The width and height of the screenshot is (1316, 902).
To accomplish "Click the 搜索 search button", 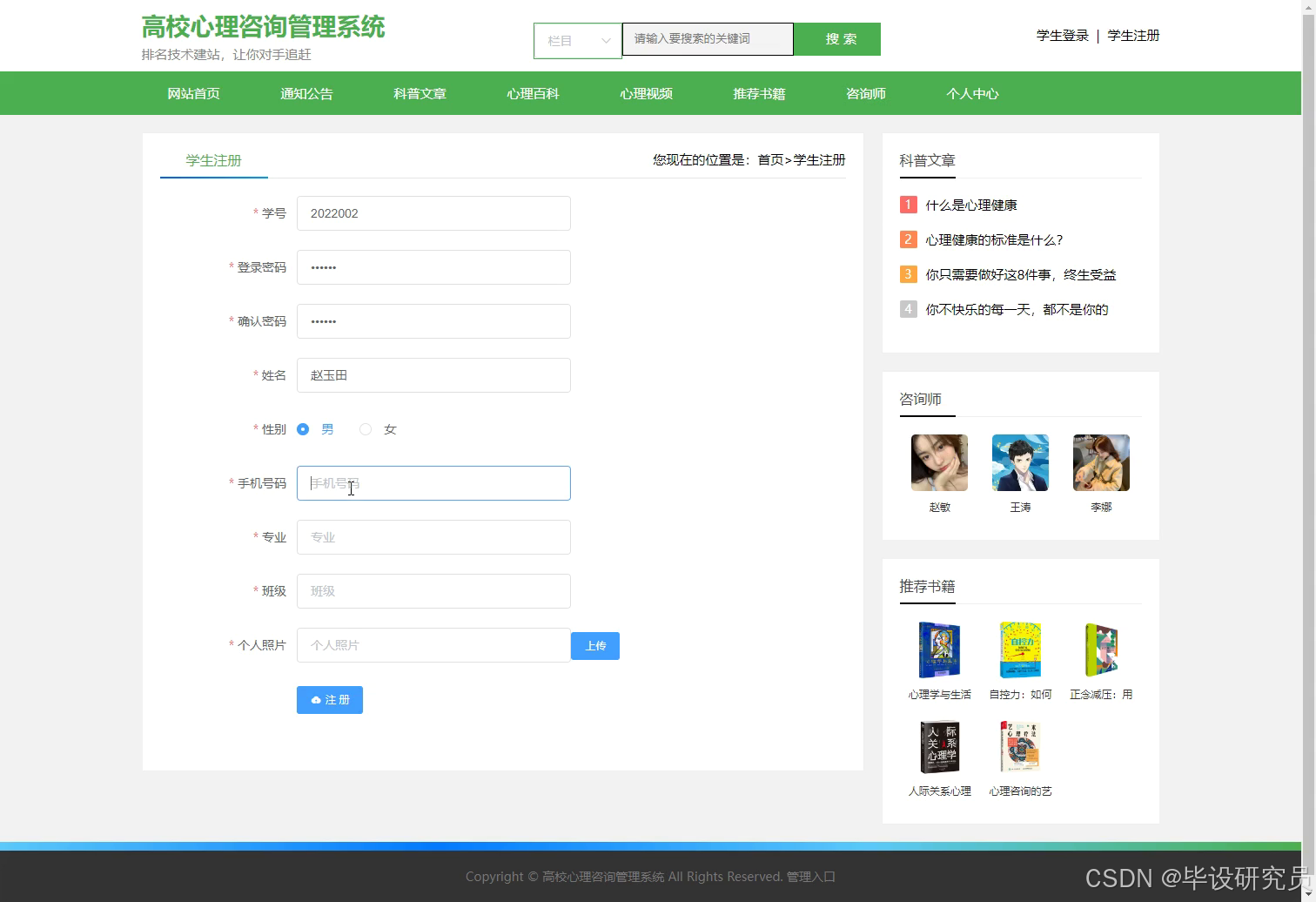I will pos(837,39).
